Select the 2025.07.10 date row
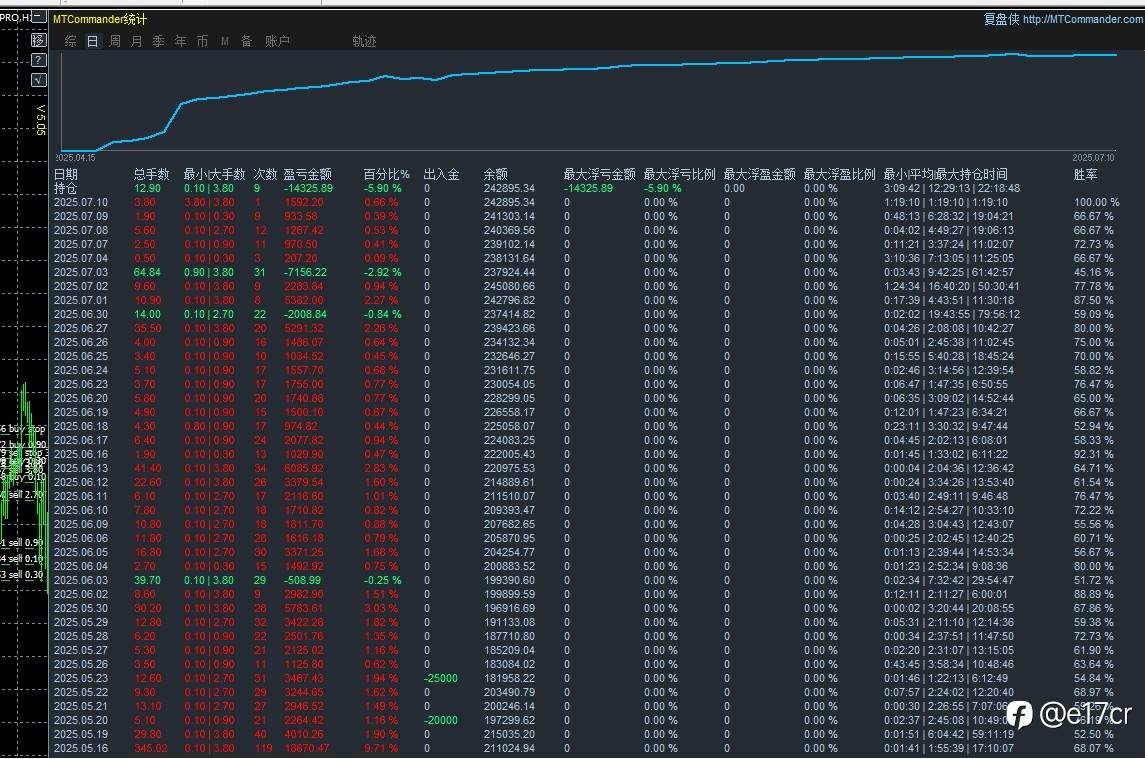The height and width of the screenshot is (759, 1145). pyautogui.click(x=80, y=202)
